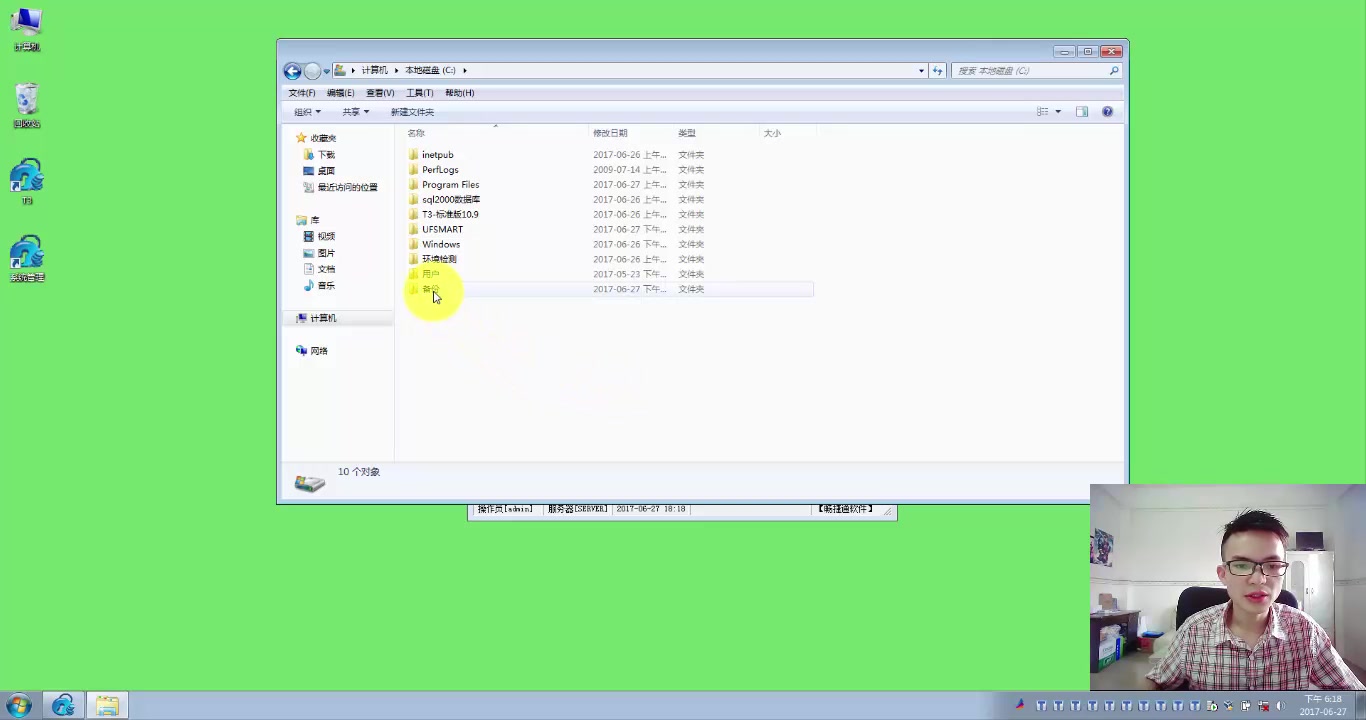Open the recent pages dropdown beside navigation arrows
The height and width of the screenshot is (720, 1366).
326,71
